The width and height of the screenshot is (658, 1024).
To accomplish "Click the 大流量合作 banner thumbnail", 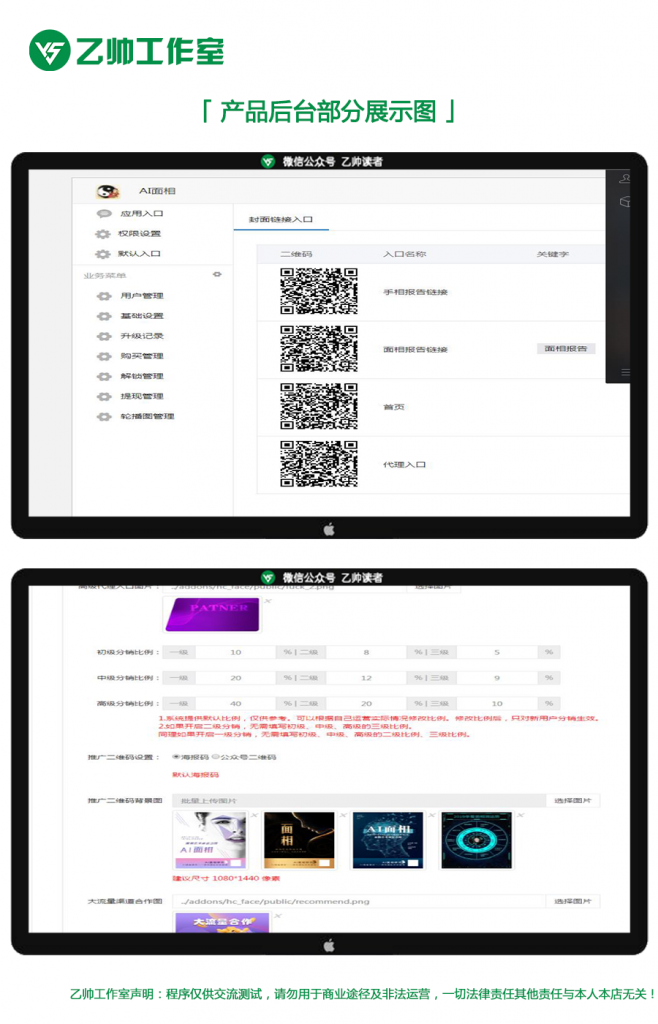I will (222, 922).
